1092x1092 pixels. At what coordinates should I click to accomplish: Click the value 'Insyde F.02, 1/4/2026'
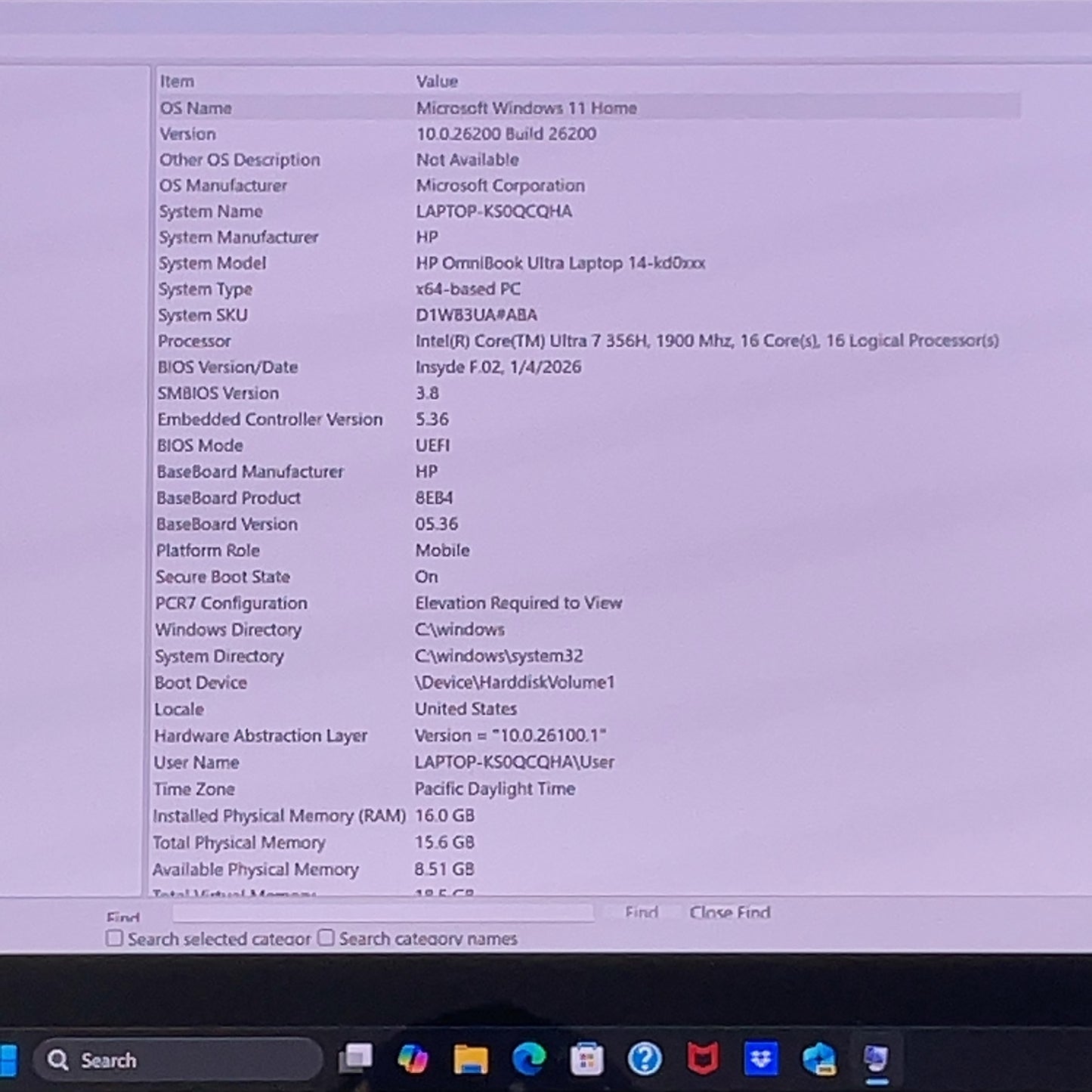498,367
